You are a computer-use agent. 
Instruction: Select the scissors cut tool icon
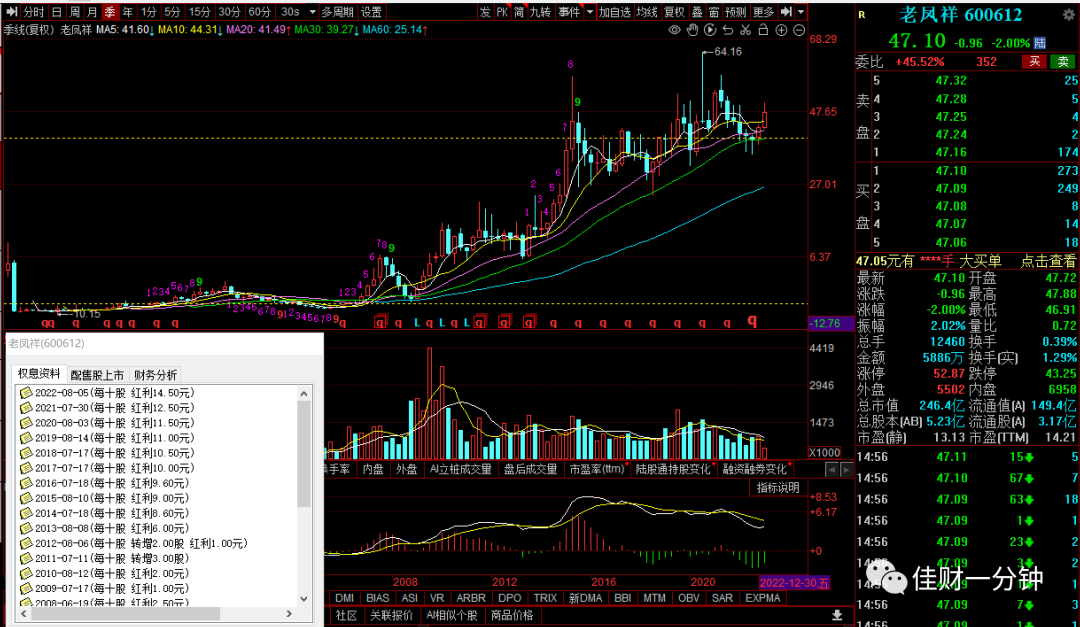click(x=745, y=30)
